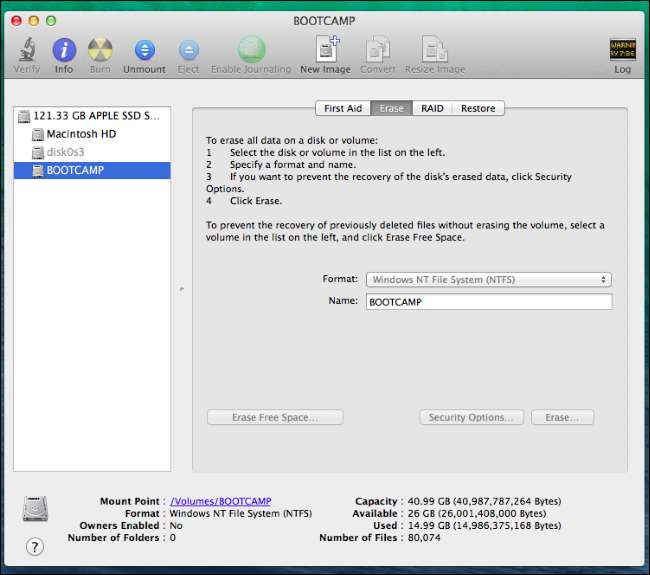The image size is (650, 575).
Task: Switch to the First Aid tab
Action: 343,108
